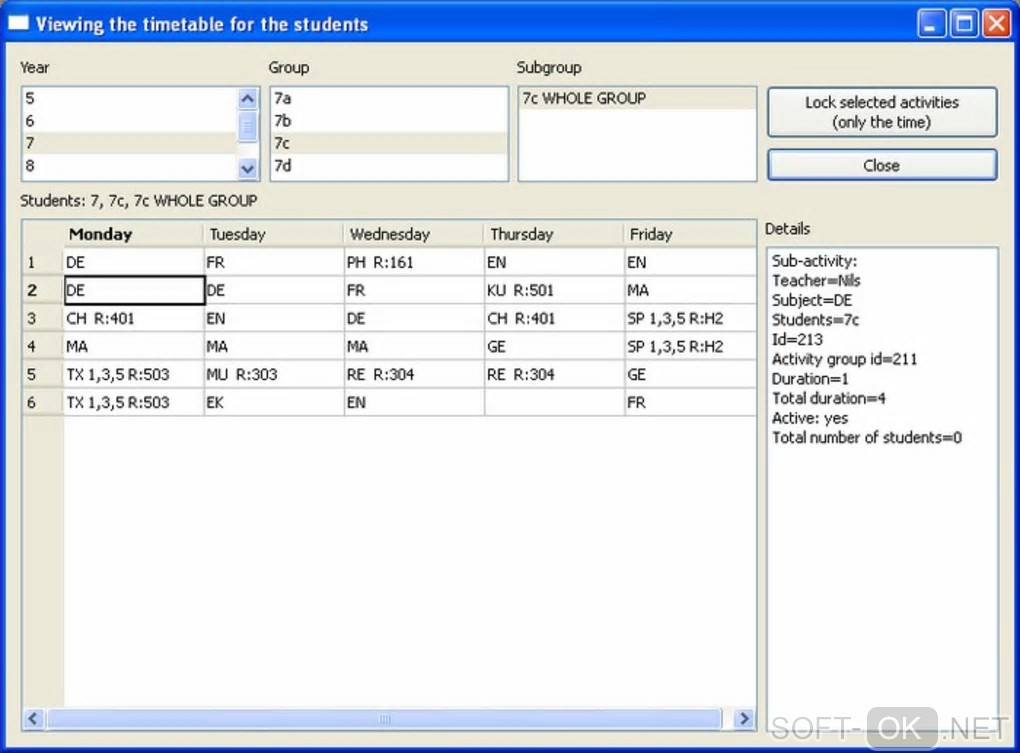Click the Wednesday column header
The height and width of the screenshot is (753, 1020).
[x=413, y=234]
